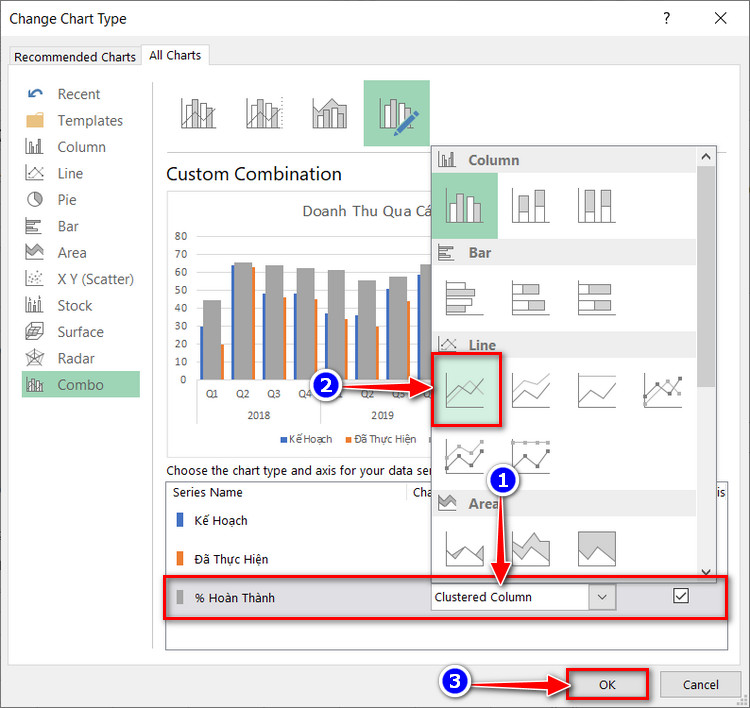This screenshot has width=750, height=708.
Task: Select Stock chart category
Action: click(81, 305)
